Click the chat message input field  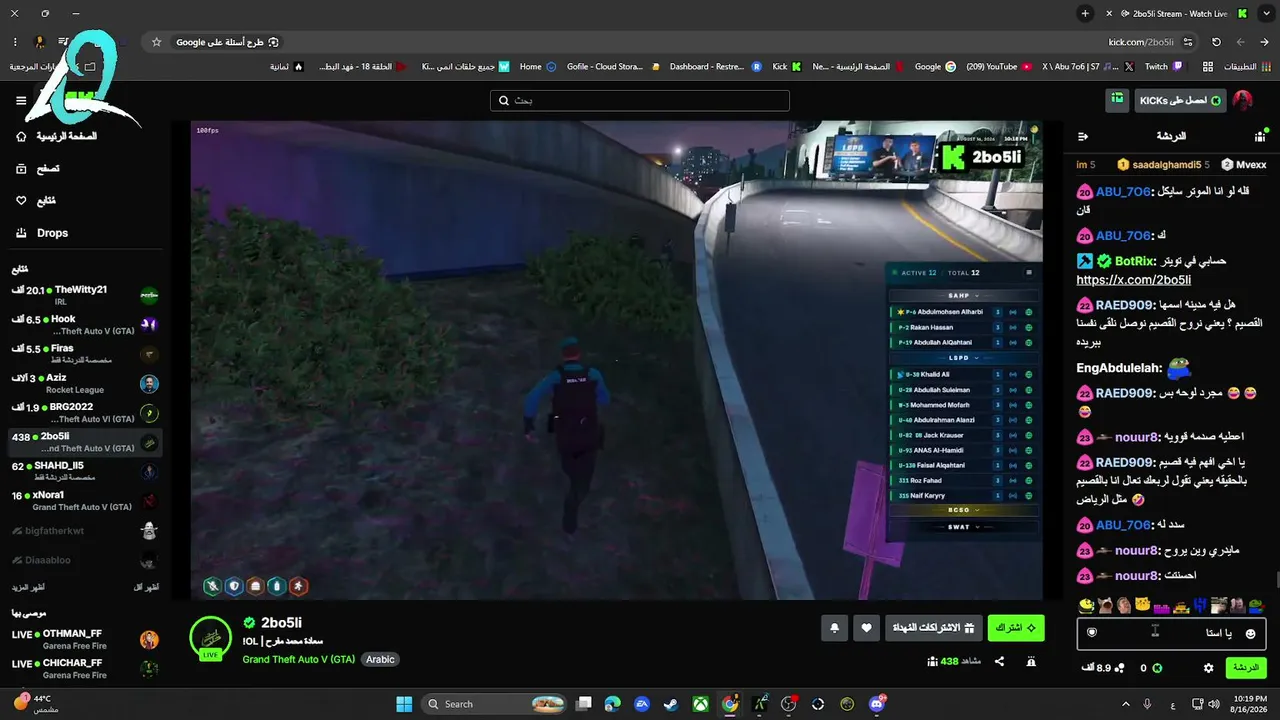click(1171, 633)
